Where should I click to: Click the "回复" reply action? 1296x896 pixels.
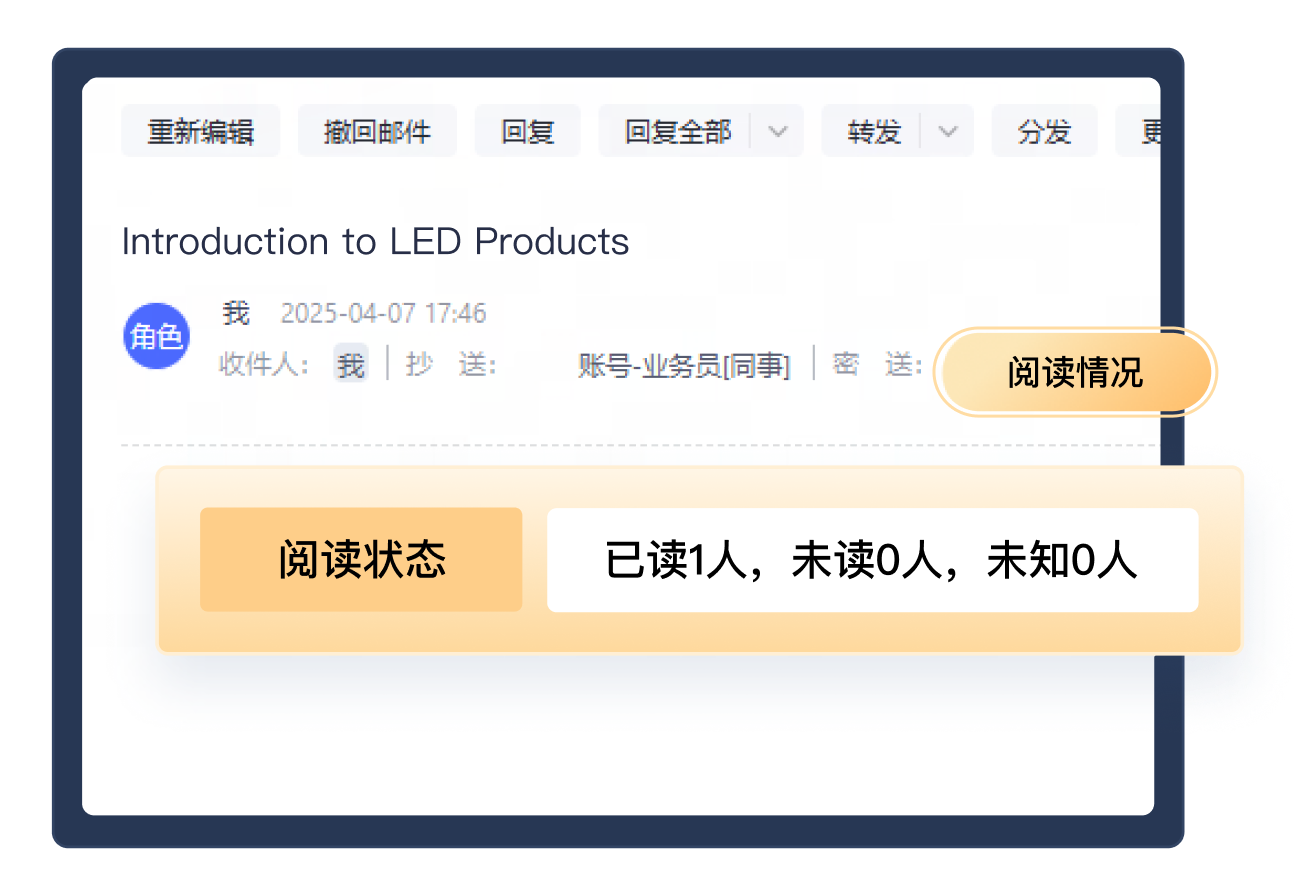click(x=527, y=131)
